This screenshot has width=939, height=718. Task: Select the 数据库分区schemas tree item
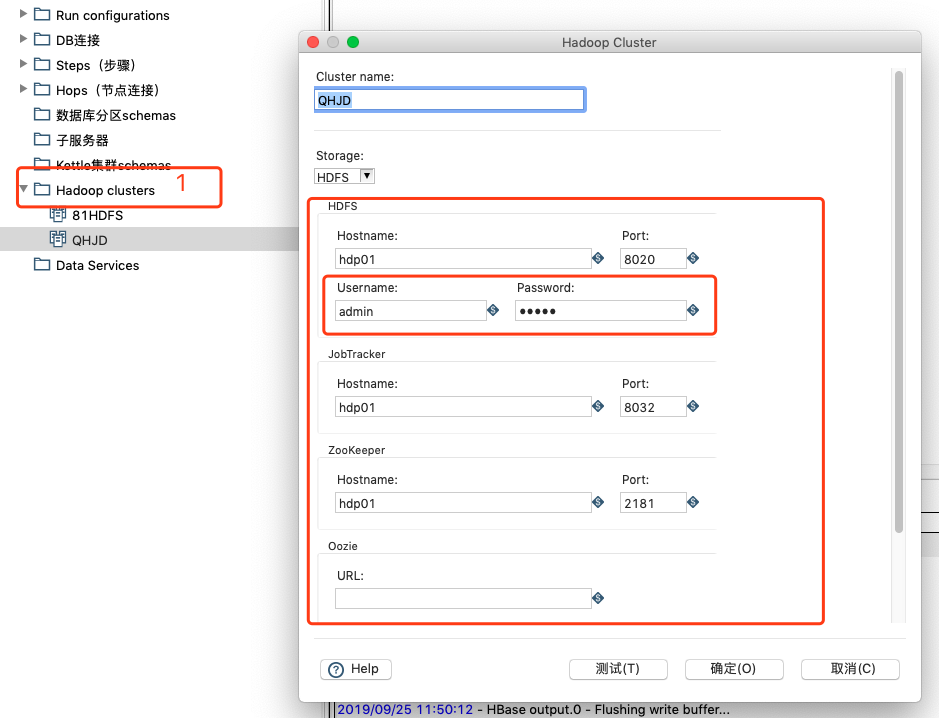(x=116, y=115)
